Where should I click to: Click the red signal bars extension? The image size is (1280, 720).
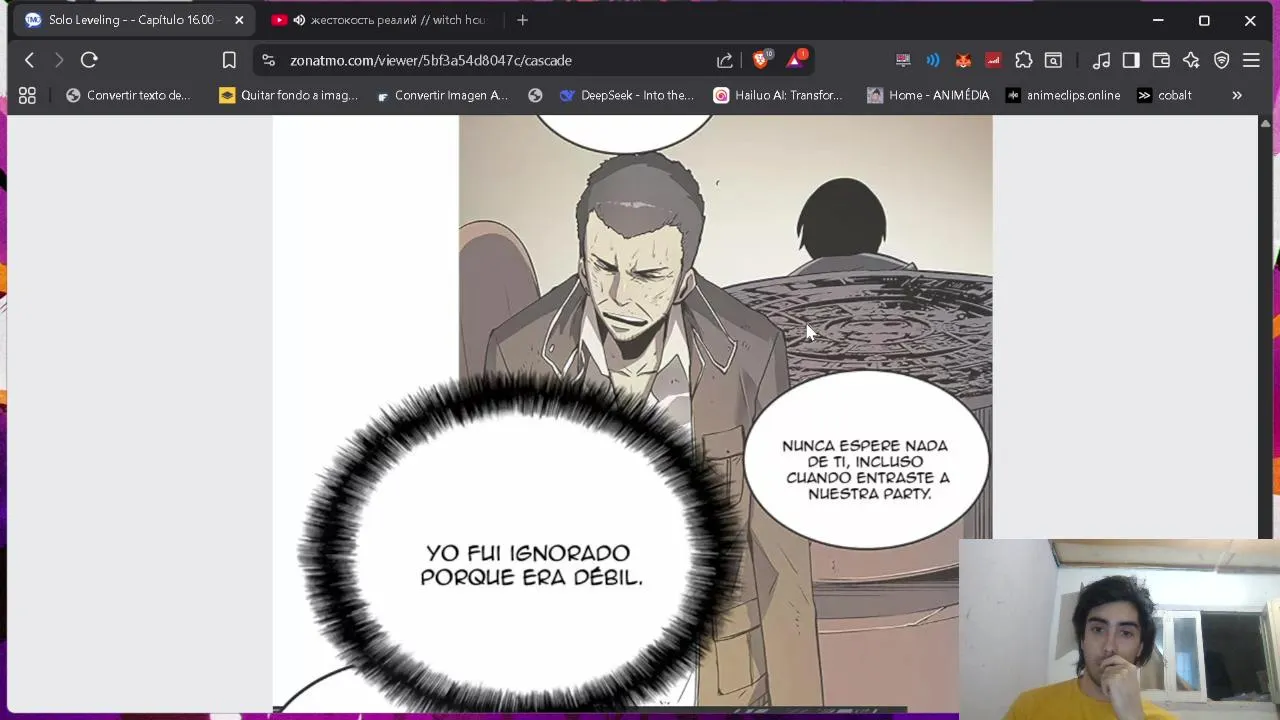tap(993, 60)
